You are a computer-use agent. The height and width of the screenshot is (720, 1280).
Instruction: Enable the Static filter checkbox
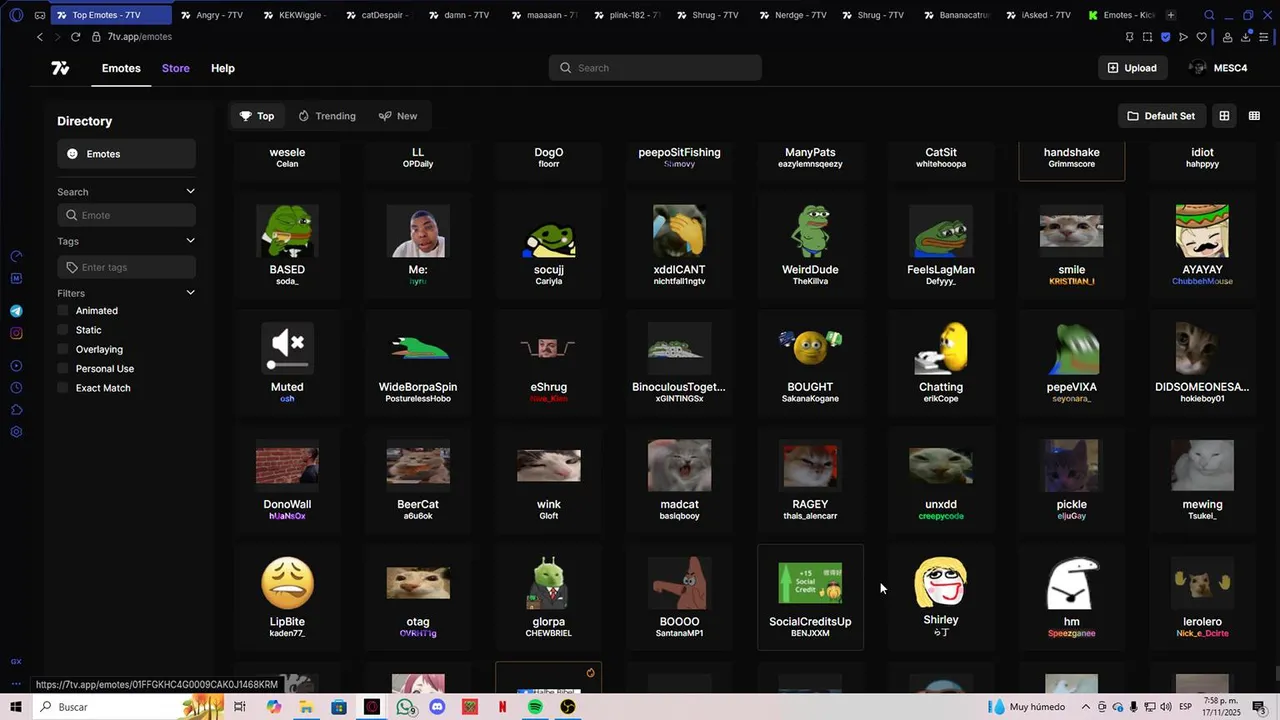pos(63,330)
